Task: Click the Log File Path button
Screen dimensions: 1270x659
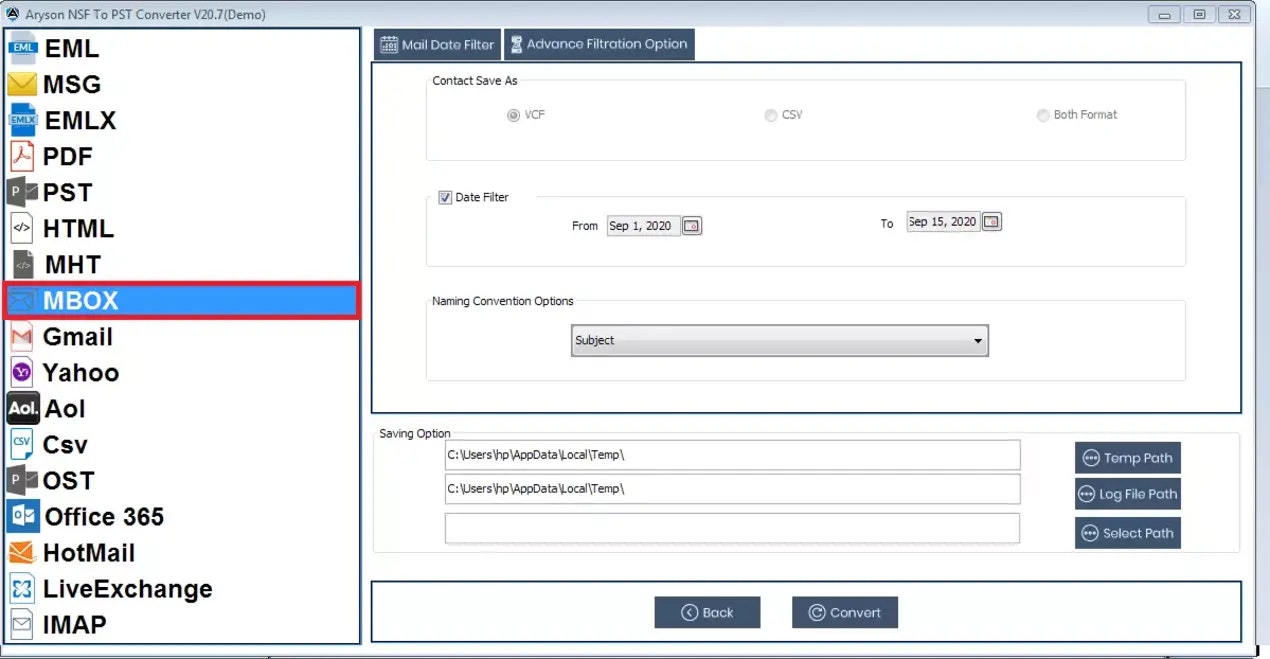Action: 1128,494
